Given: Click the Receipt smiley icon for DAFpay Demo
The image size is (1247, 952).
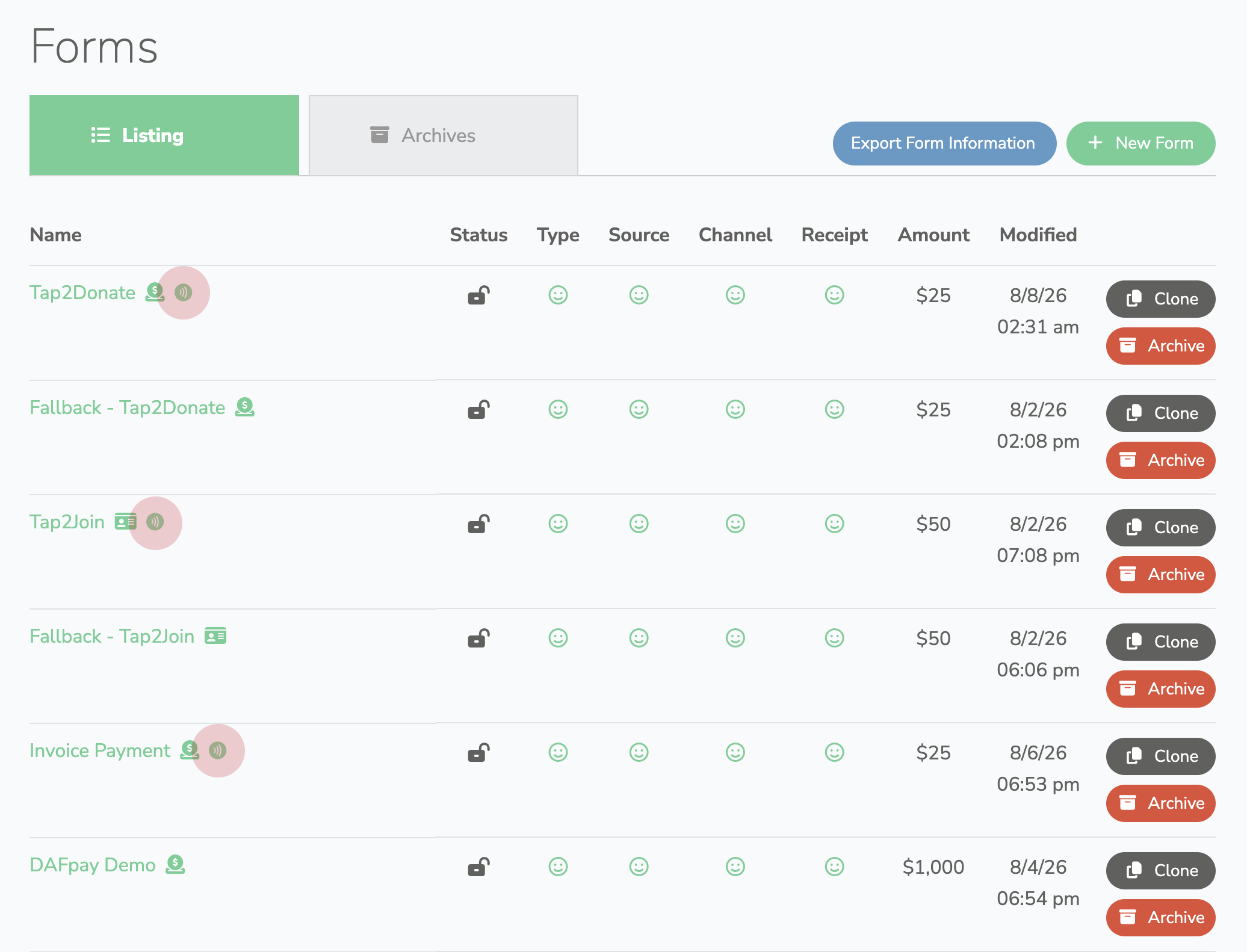Looking at the screenshot, I should pyautogui.click(x=834, y=867).
